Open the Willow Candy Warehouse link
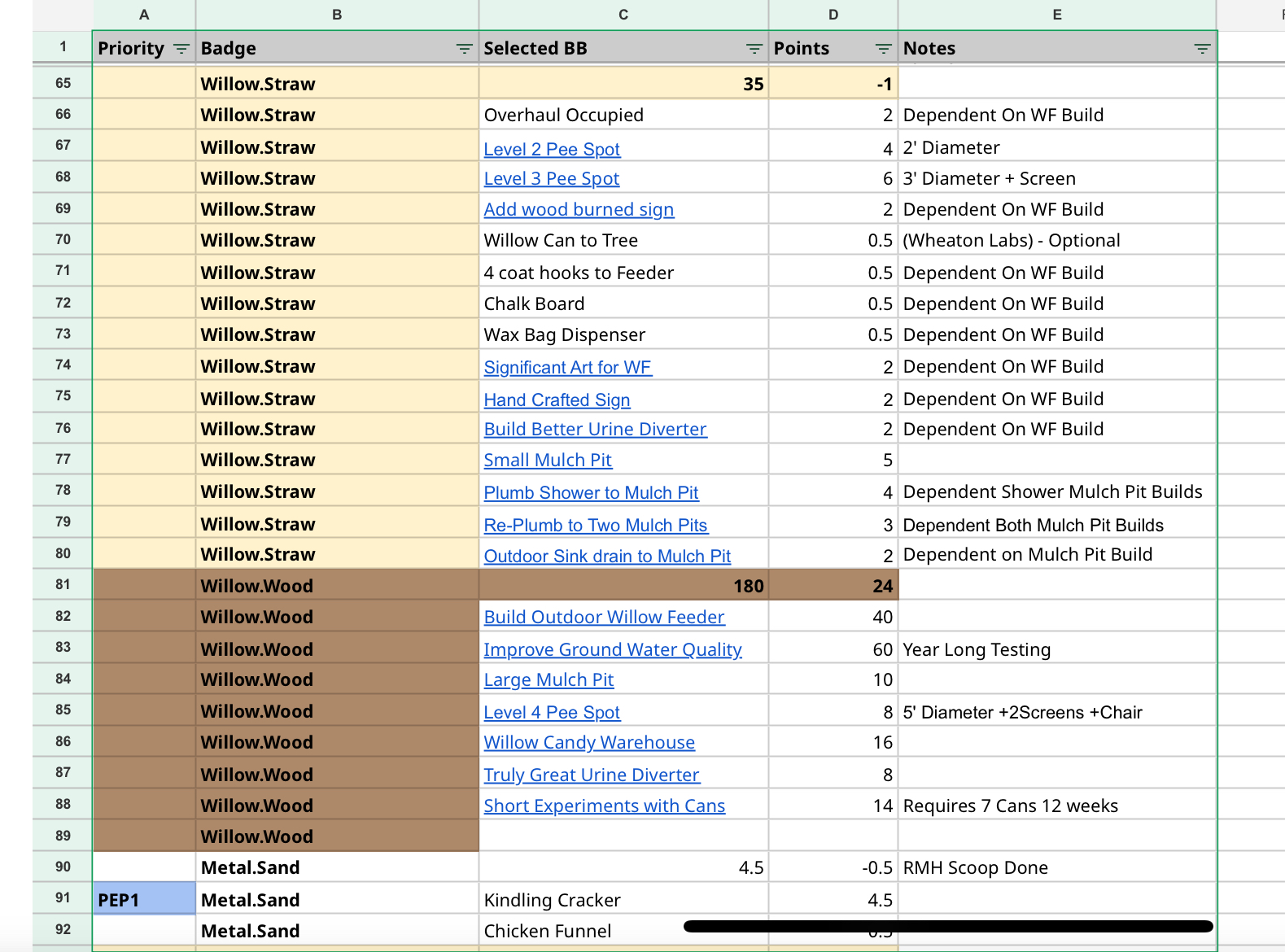Image resolution: width=1285 pixels, height=952 pixels. 589,742
